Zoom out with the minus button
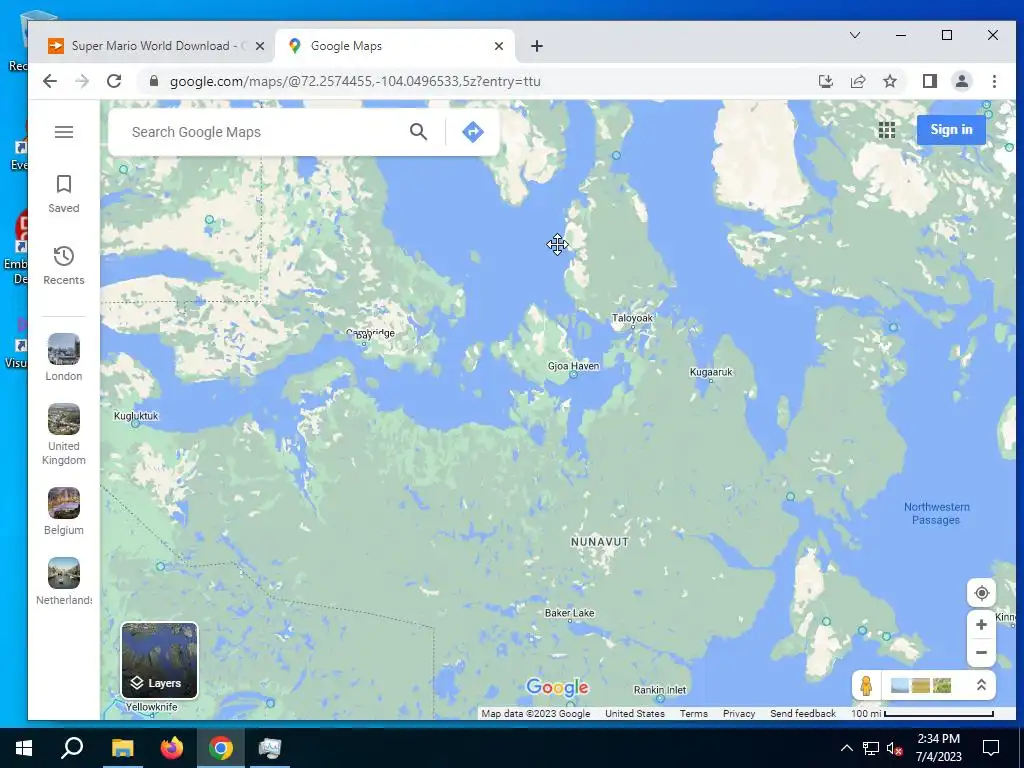The image size is (1024, 768). point(981,652)
